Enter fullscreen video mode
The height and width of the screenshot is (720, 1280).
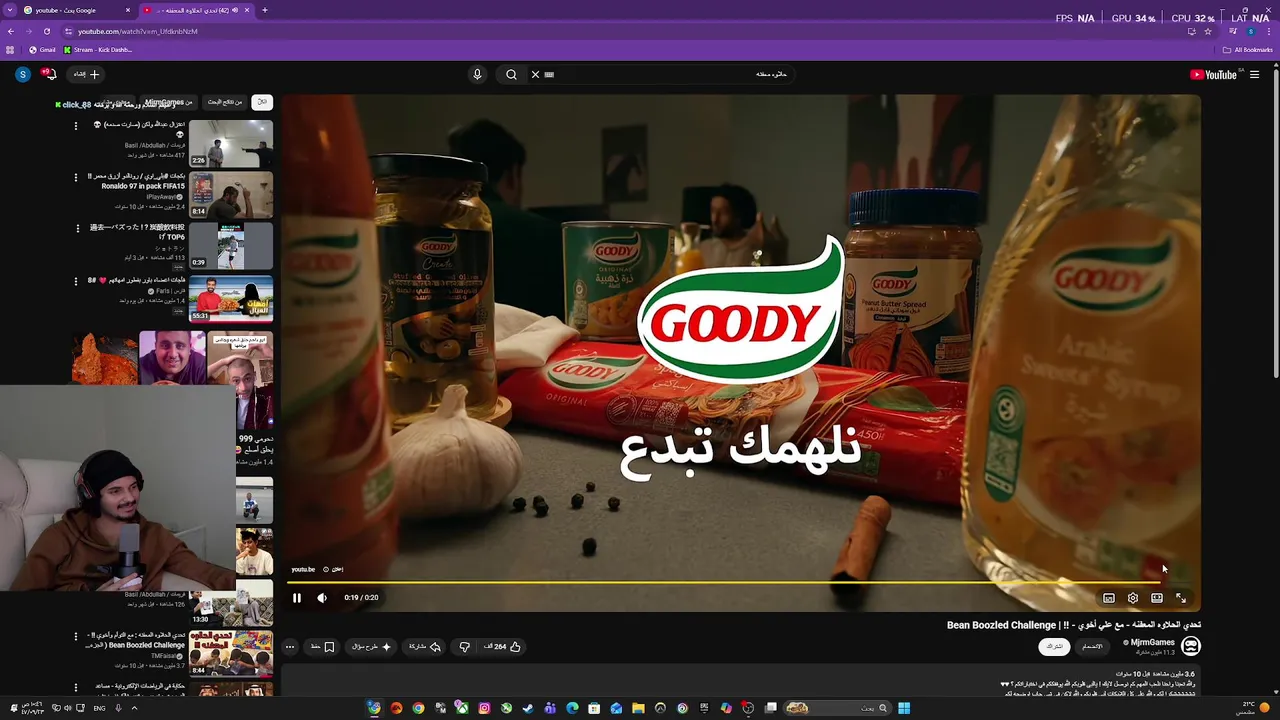click(x=1181, y=598)
